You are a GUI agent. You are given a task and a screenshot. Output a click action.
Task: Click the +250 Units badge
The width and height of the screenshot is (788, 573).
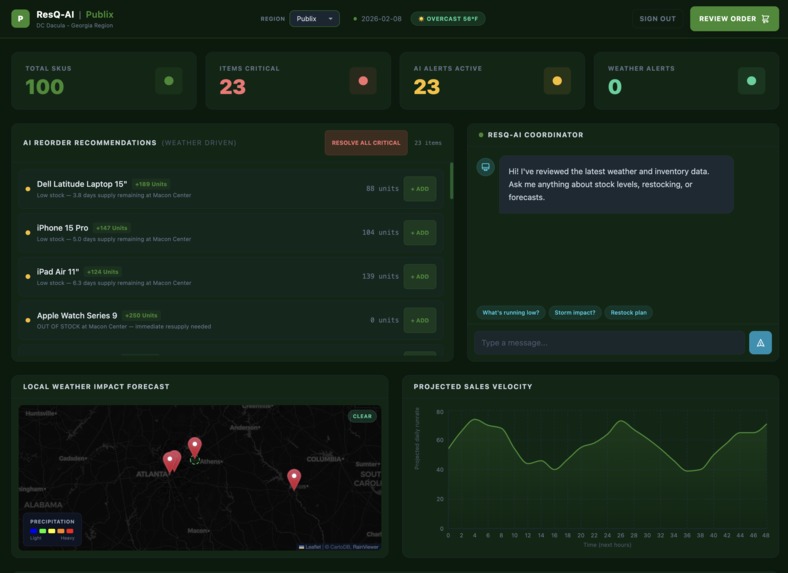coord(141,316)
